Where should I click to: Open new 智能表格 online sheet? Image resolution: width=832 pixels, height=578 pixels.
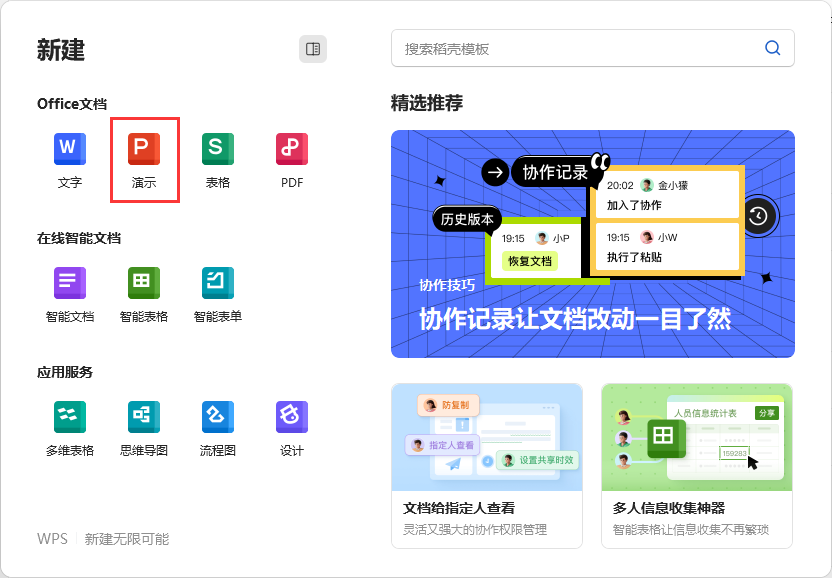point(144,295)
